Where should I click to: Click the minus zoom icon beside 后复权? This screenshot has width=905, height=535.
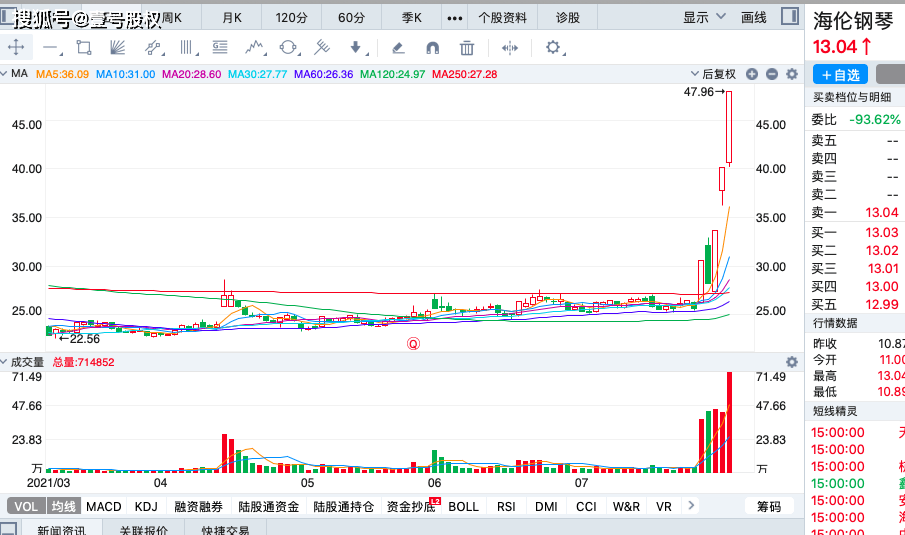[771, 74]
